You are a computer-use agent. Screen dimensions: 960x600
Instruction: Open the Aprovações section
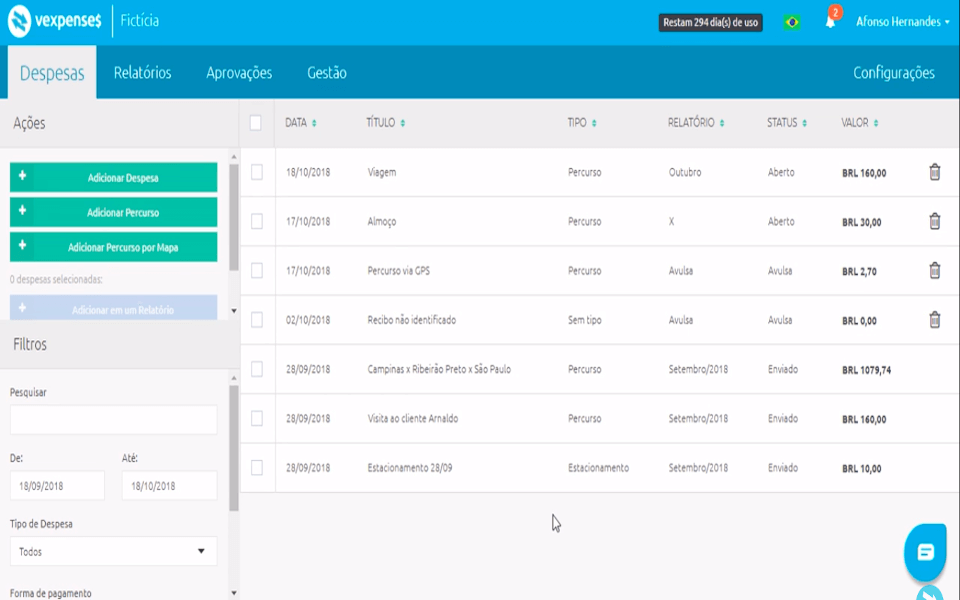pos(238,72)
